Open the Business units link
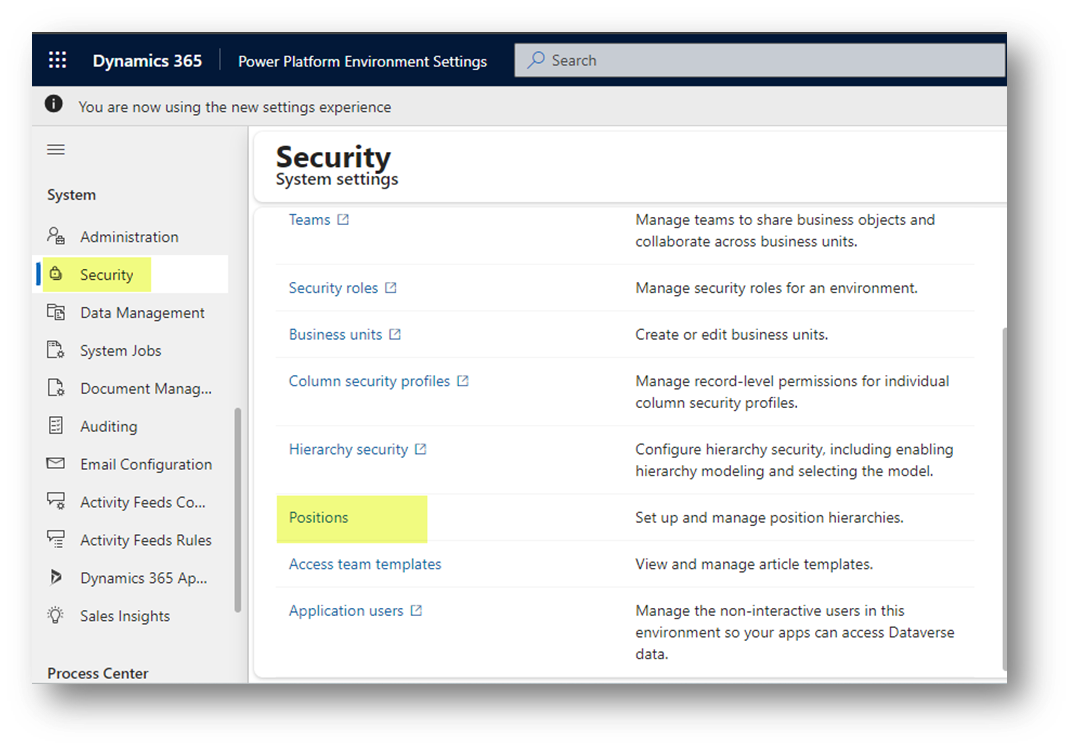Screen dimensions: 1072x749 tap(335, 334)
